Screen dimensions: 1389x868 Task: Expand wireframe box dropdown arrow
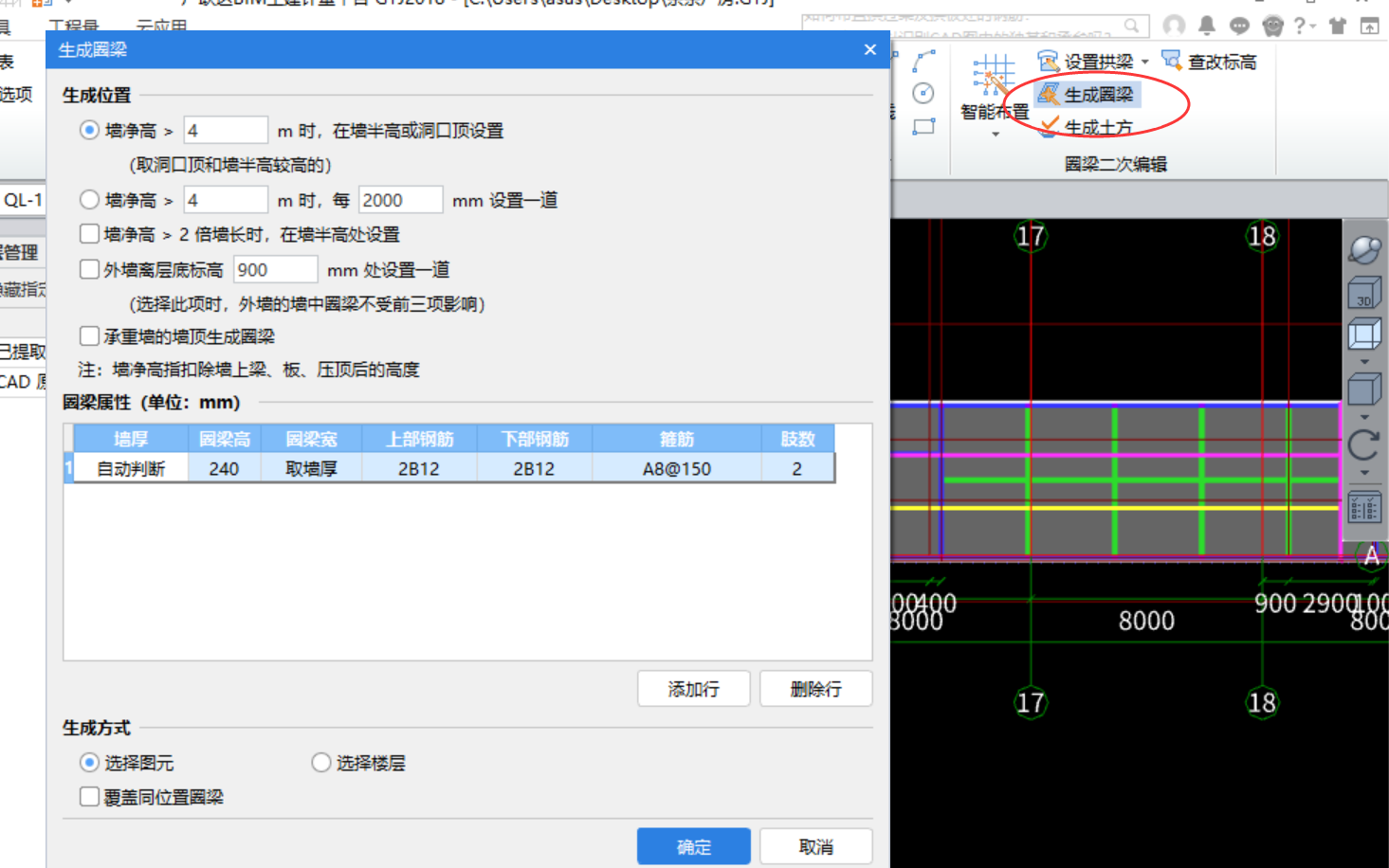[x=1364, y=362]
